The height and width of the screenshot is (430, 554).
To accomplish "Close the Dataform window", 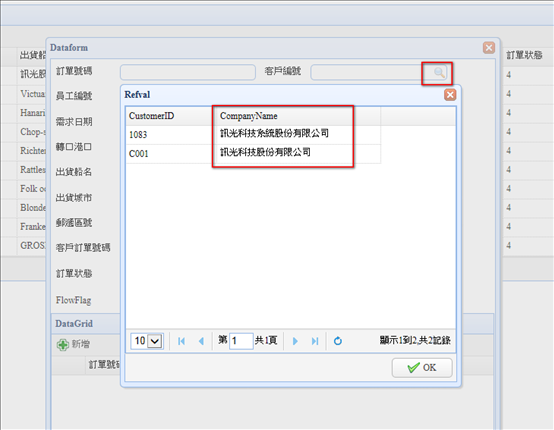I will pos(489,48).
